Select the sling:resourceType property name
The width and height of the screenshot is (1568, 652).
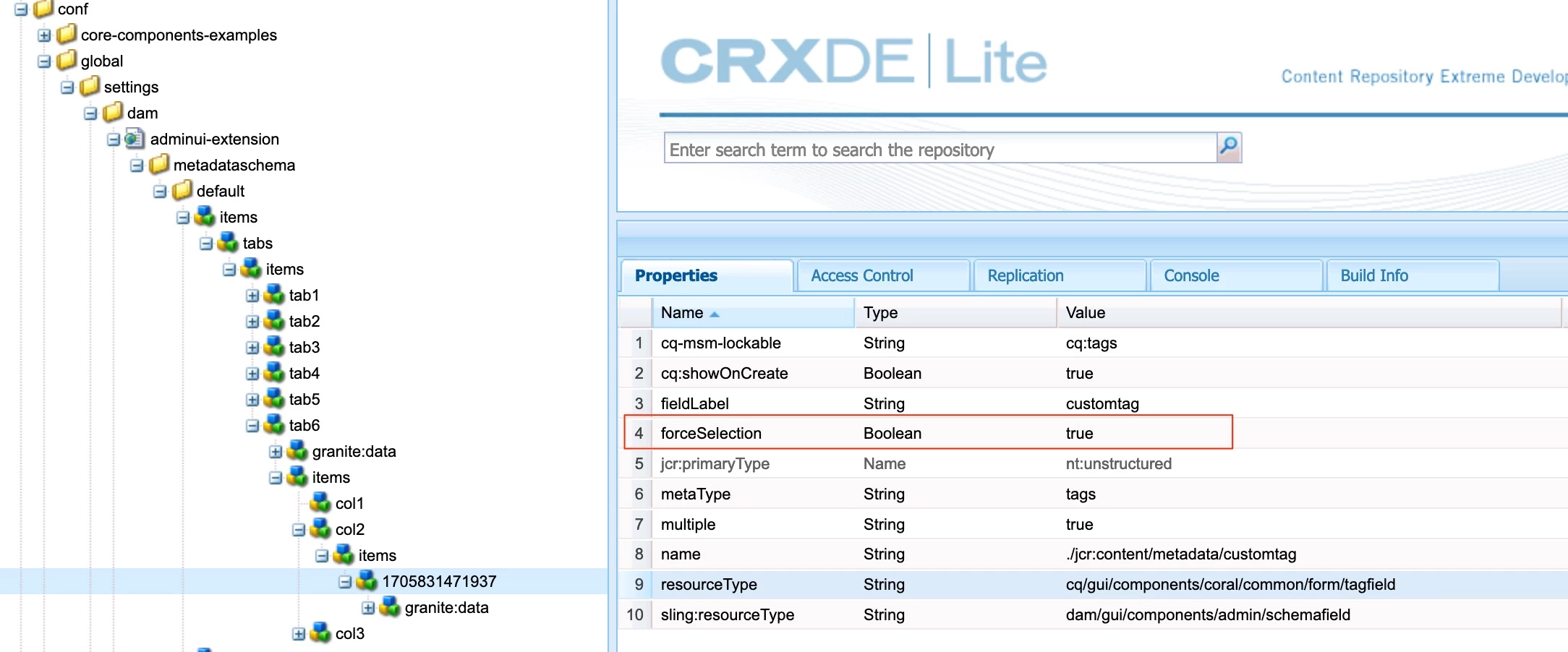pos(728,614)
